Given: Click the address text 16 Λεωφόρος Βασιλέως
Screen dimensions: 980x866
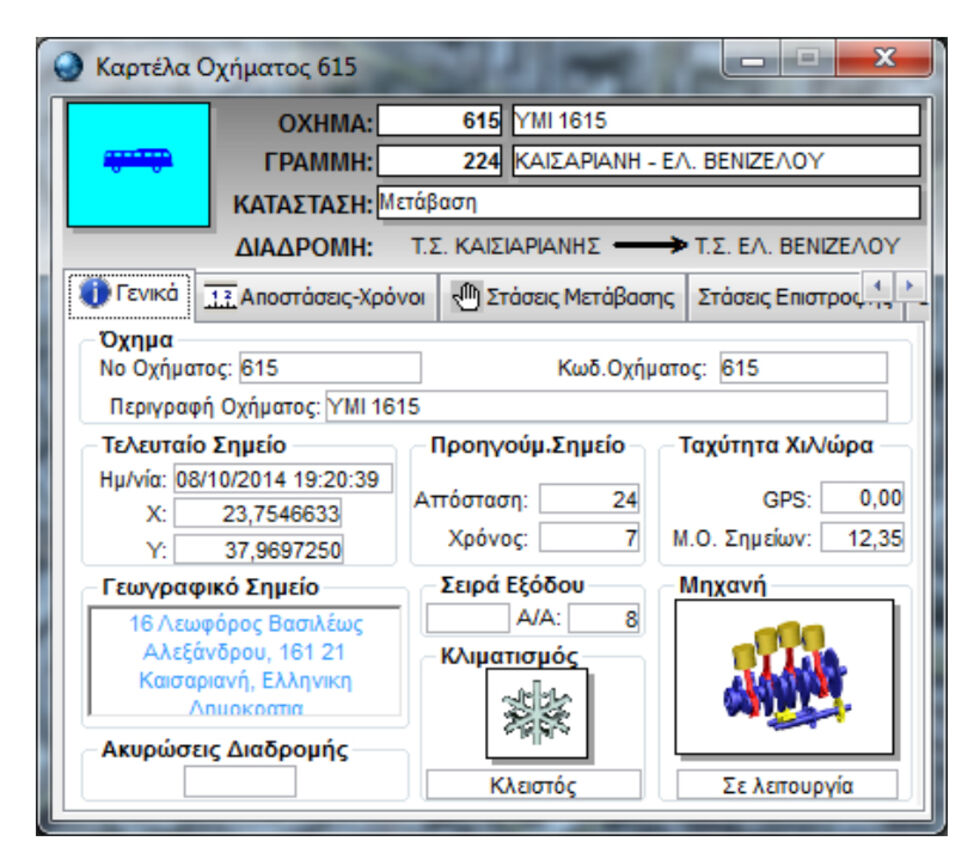Looking at the screenshot, I should click(x=246, y=624).
